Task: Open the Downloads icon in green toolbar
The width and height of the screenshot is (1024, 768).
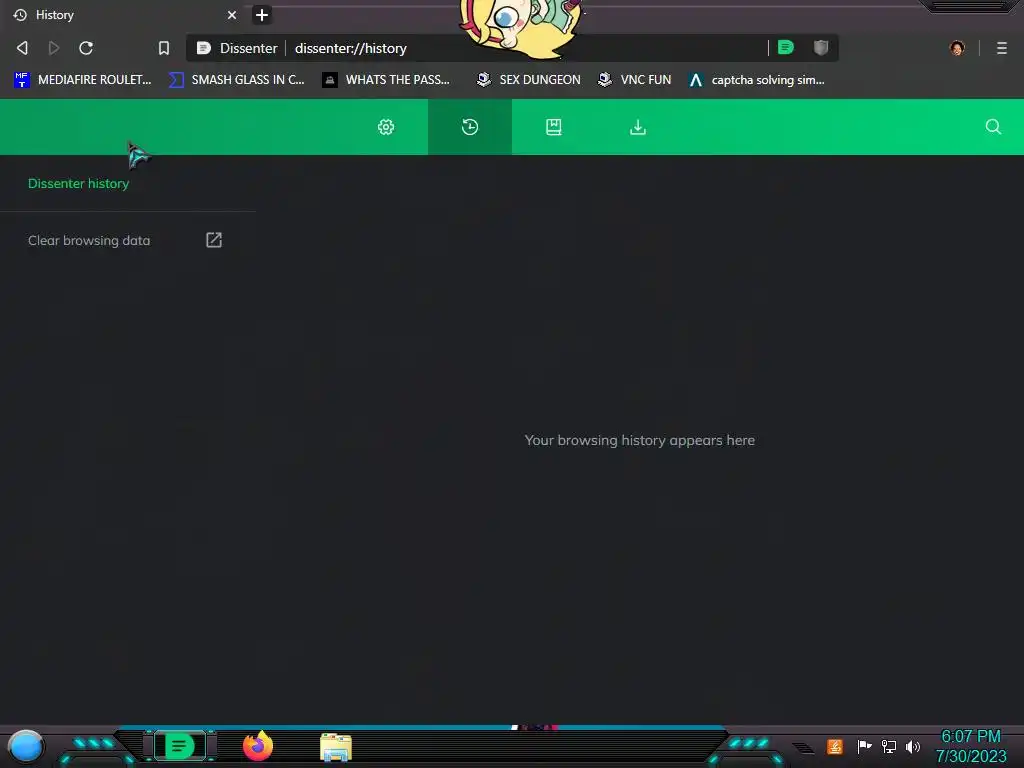Action: (638, 127)
